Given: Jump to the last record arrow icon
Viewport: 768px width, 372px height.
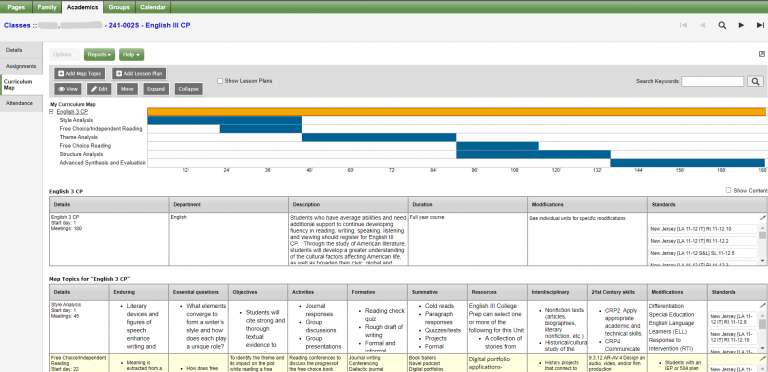Looking at the screenshot, I should pos(760,25).
